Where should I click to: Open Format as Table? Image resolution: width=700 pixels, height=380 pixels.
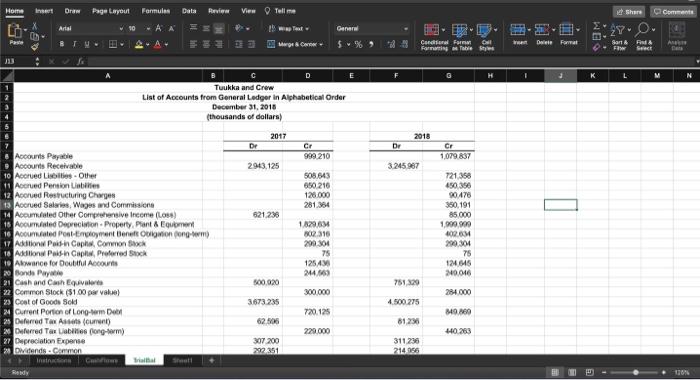point(462,37)
